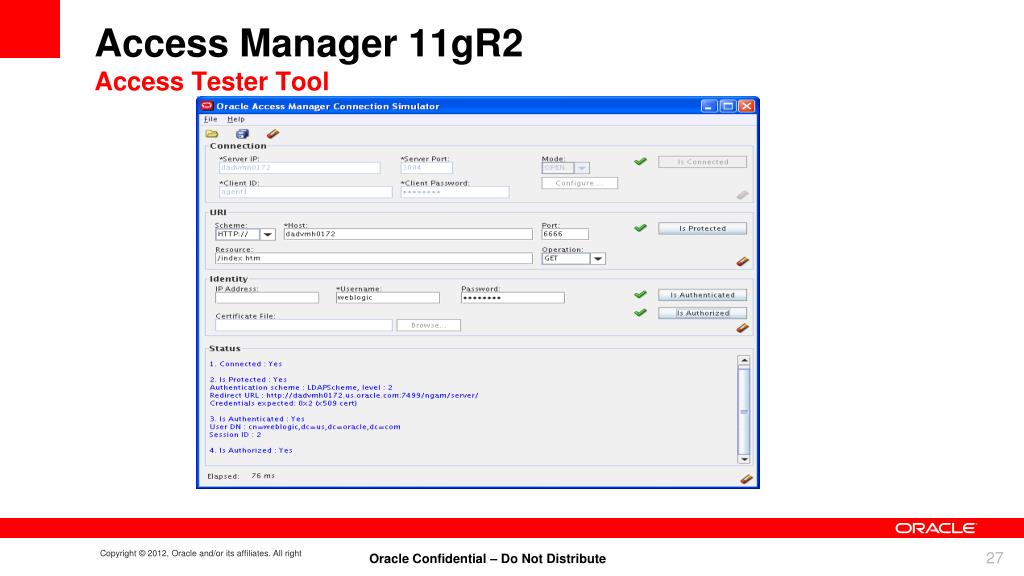Click the Is Protected button
This screenshot has width=1024, height=576.
coord(702,229)
